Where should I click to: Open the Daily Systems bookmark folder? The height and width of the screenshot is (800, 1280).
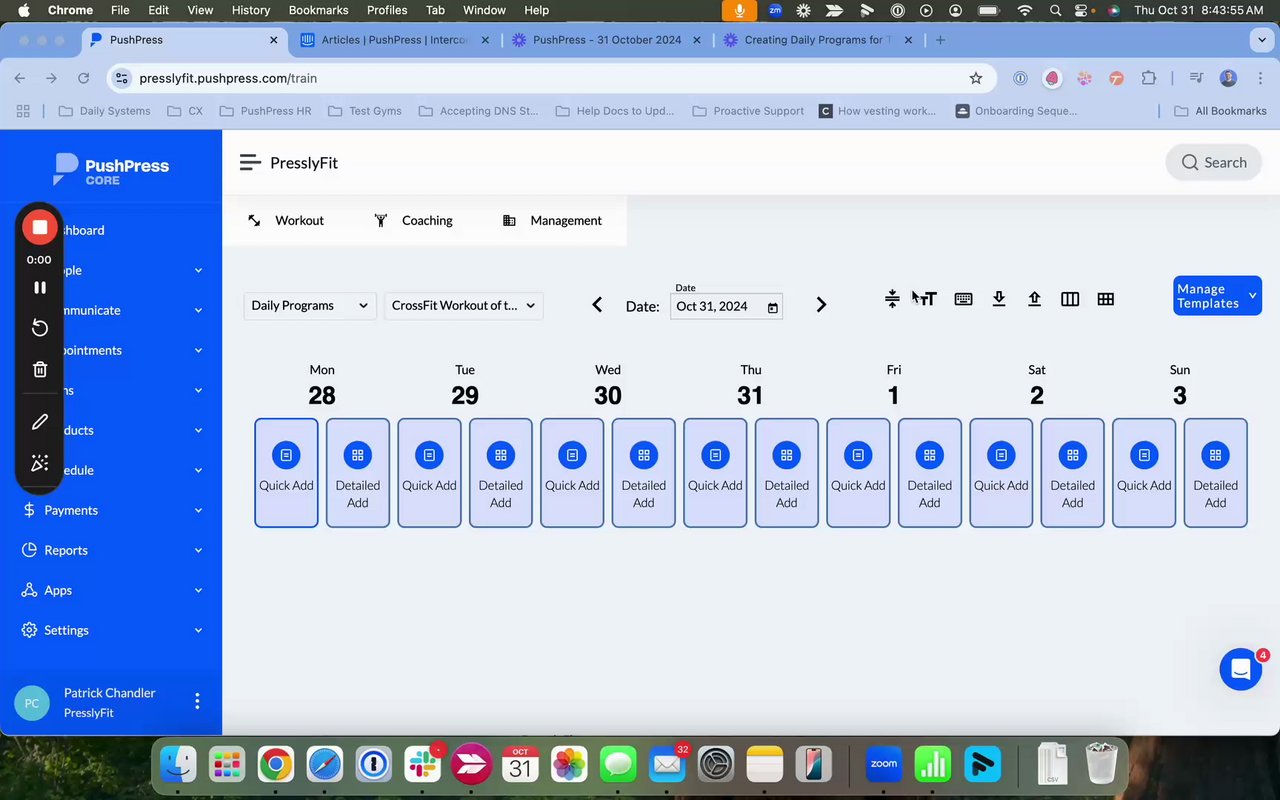[105, 111]
